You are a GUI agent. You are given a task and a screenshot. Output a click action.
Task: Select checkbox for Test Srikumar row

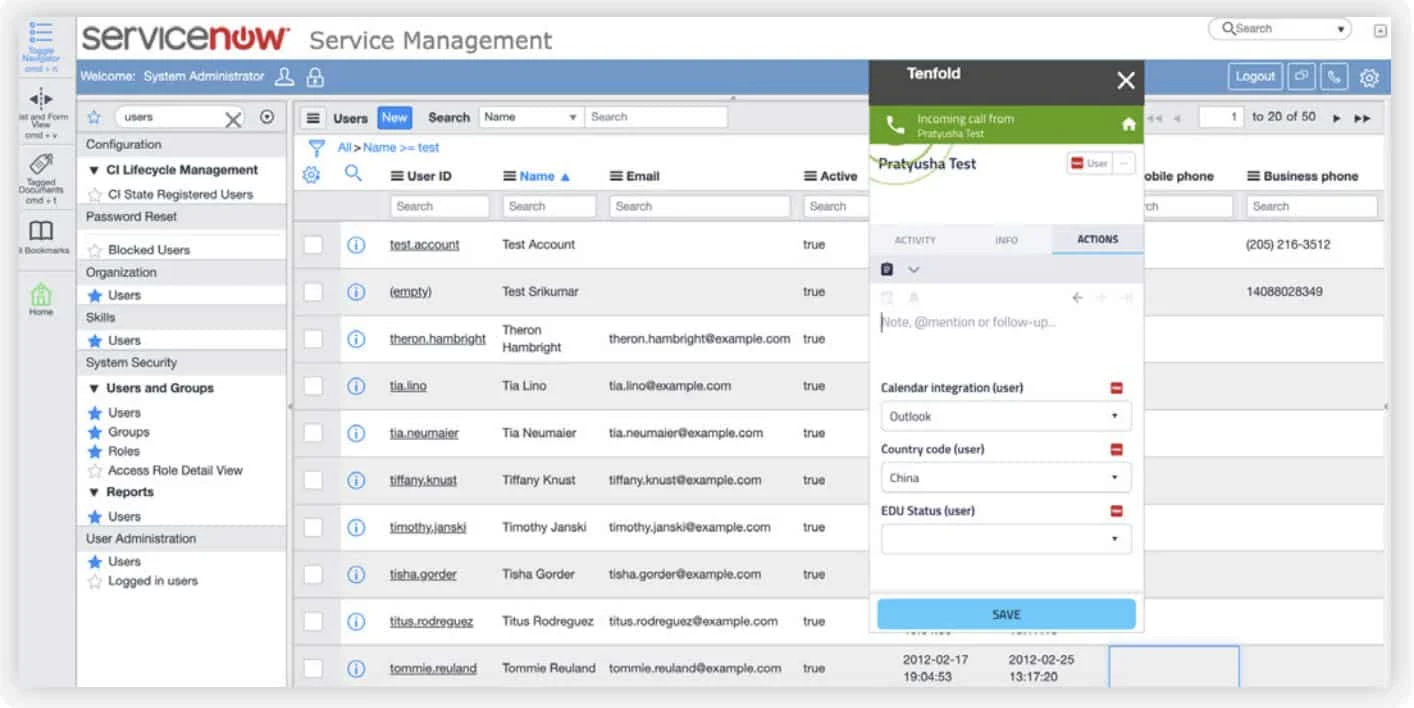314,291
